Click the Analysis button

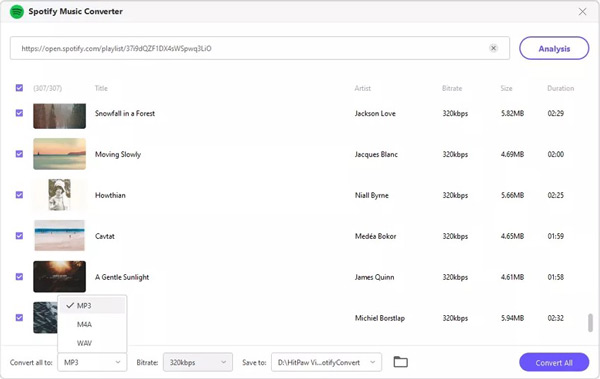[x=554, y=48]
